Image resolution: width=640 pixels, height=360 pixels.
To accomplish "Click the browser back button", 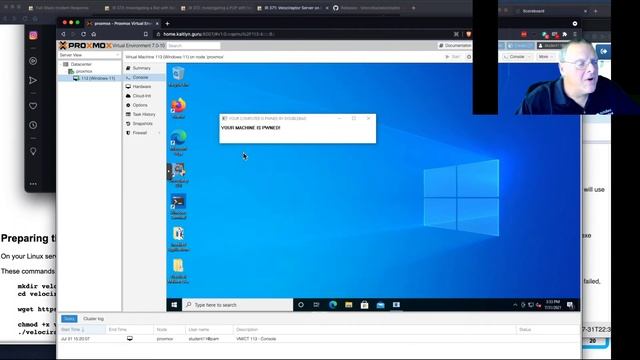I will 63,34.
